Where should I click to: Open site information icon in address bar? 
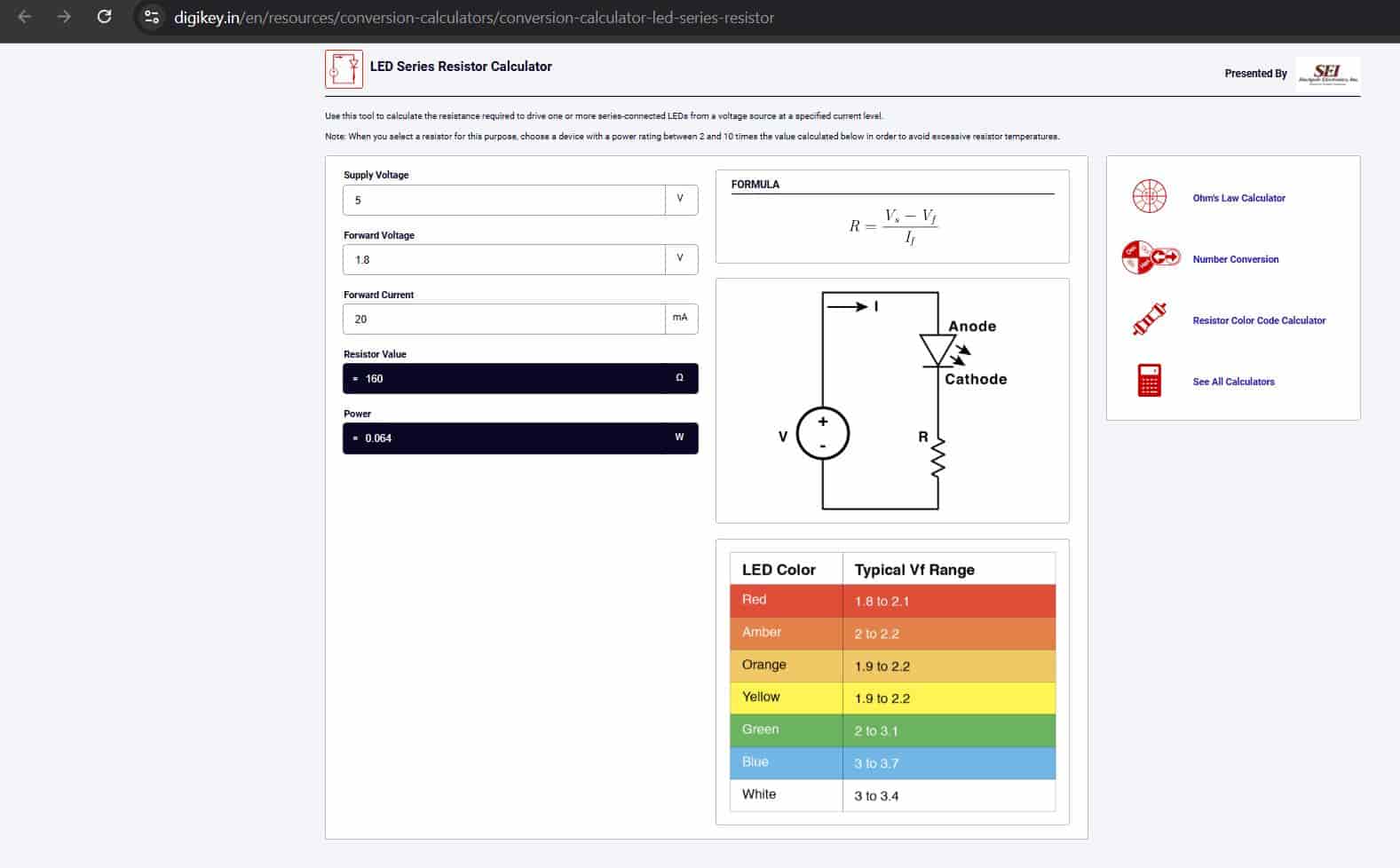(152, 17)
